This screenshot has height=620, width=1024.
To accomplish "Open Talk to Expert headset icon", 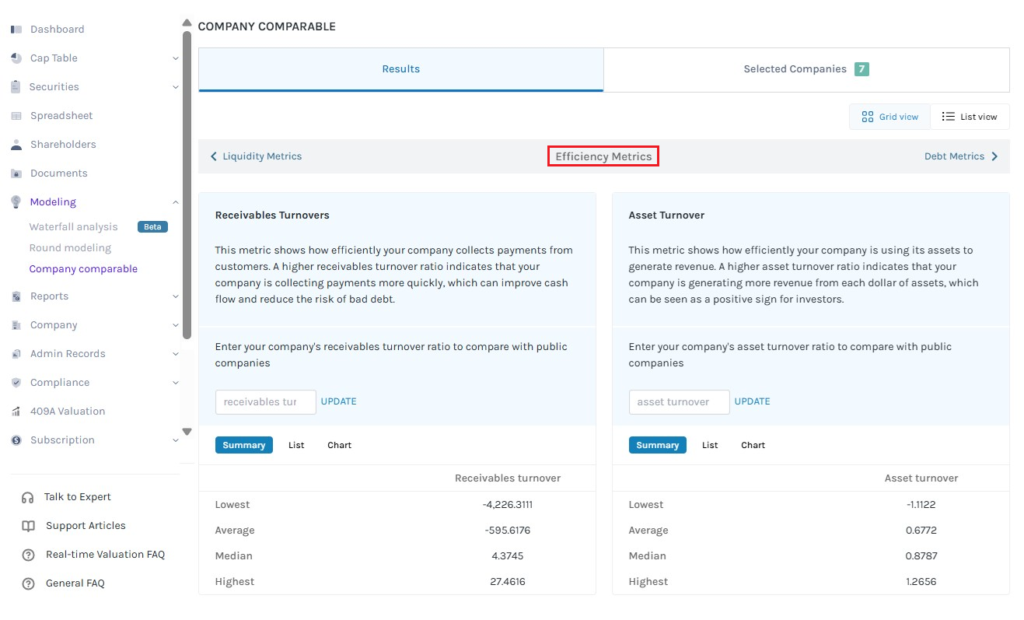I will pos(27,497).
